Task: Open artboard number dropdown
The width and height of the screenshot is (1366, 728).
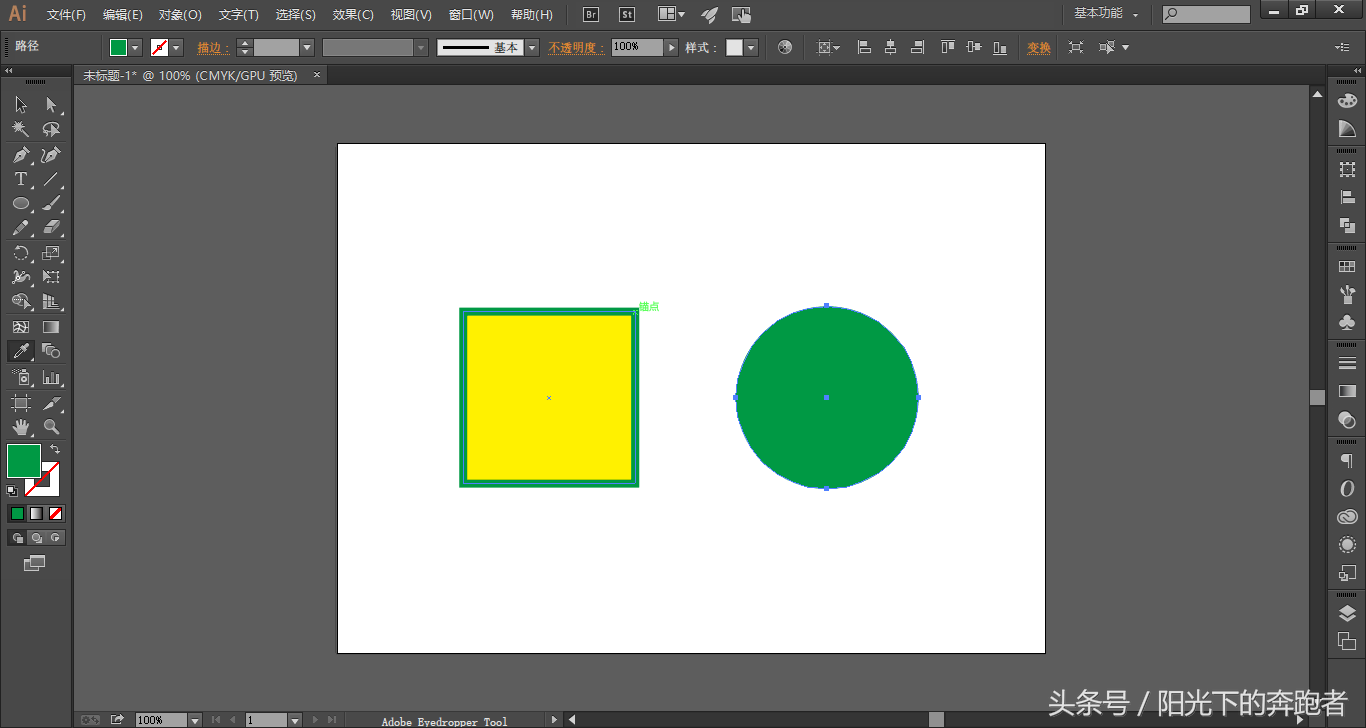Action: [295, 720]
